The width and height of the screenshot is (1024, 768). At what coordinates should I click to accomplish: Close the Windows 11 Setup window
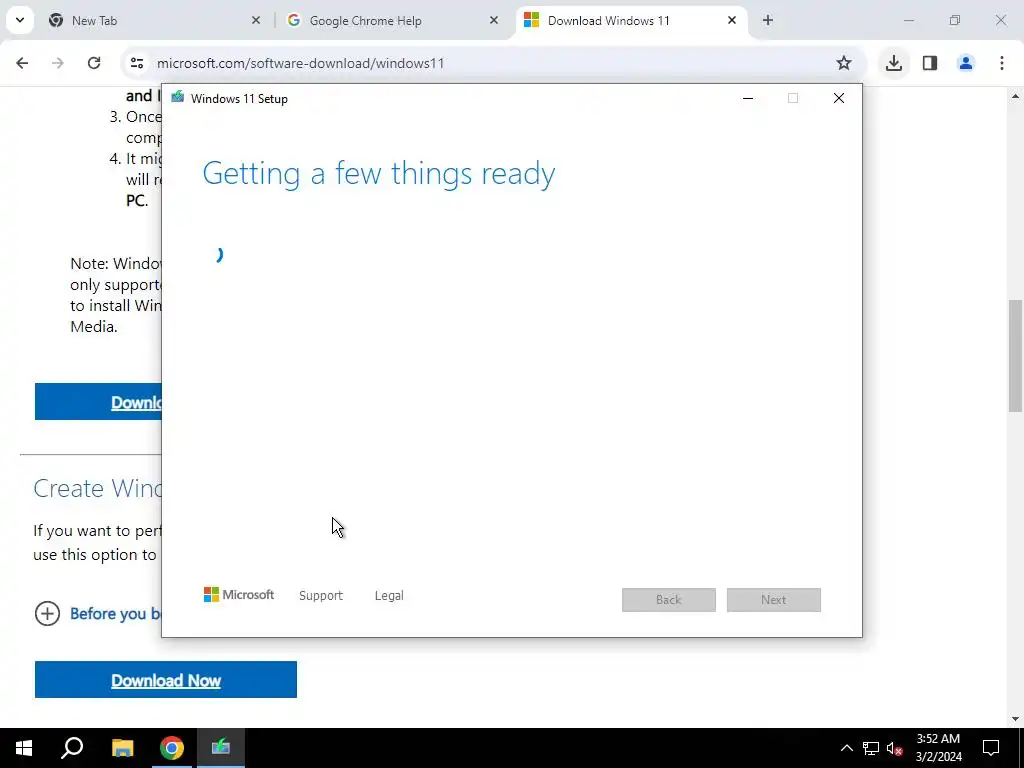(839, 98)
